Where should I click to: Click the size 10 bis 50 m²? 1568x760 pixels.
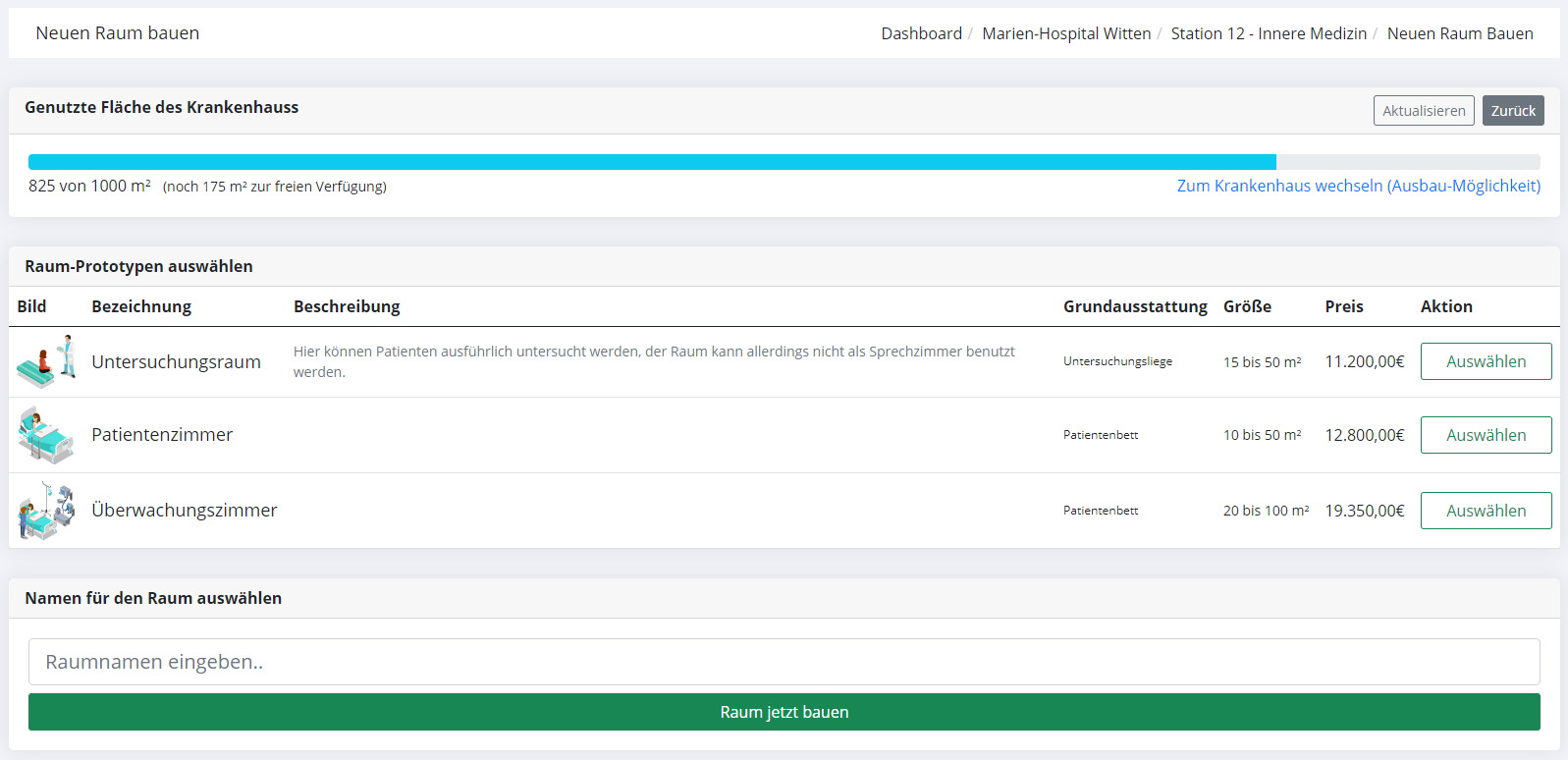tap(1263, 435)
